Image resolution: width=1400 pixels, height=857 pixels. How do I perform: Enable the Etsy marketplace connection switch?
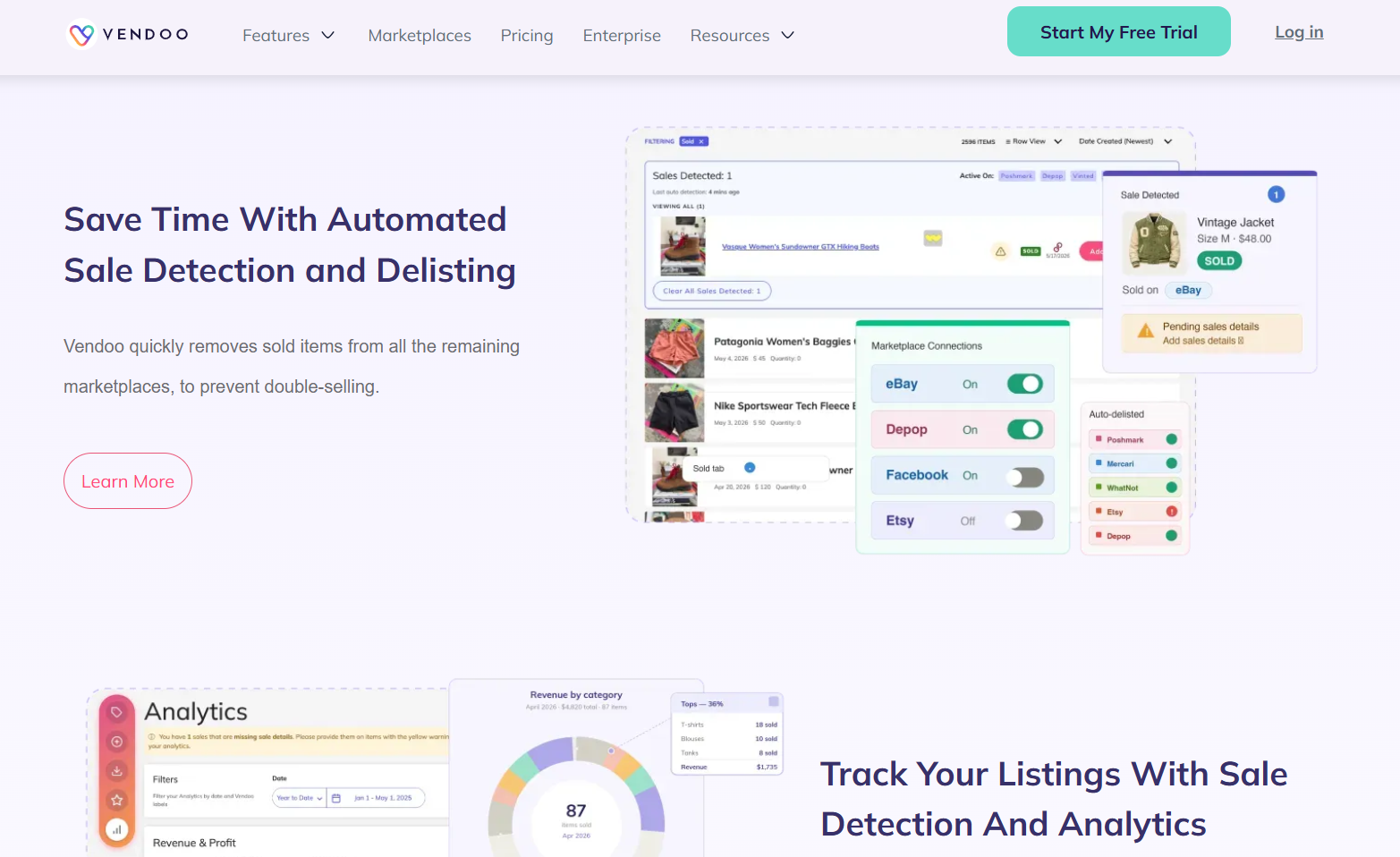[x=1025, y=521]
